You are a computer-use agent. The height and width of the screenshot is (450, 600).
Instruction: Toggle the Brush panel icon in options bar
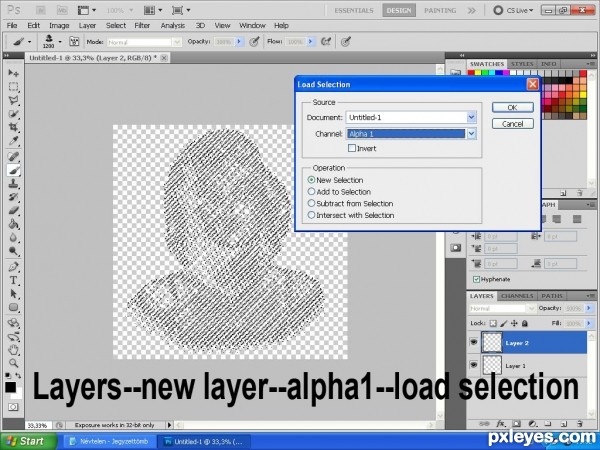pos(74,41)
